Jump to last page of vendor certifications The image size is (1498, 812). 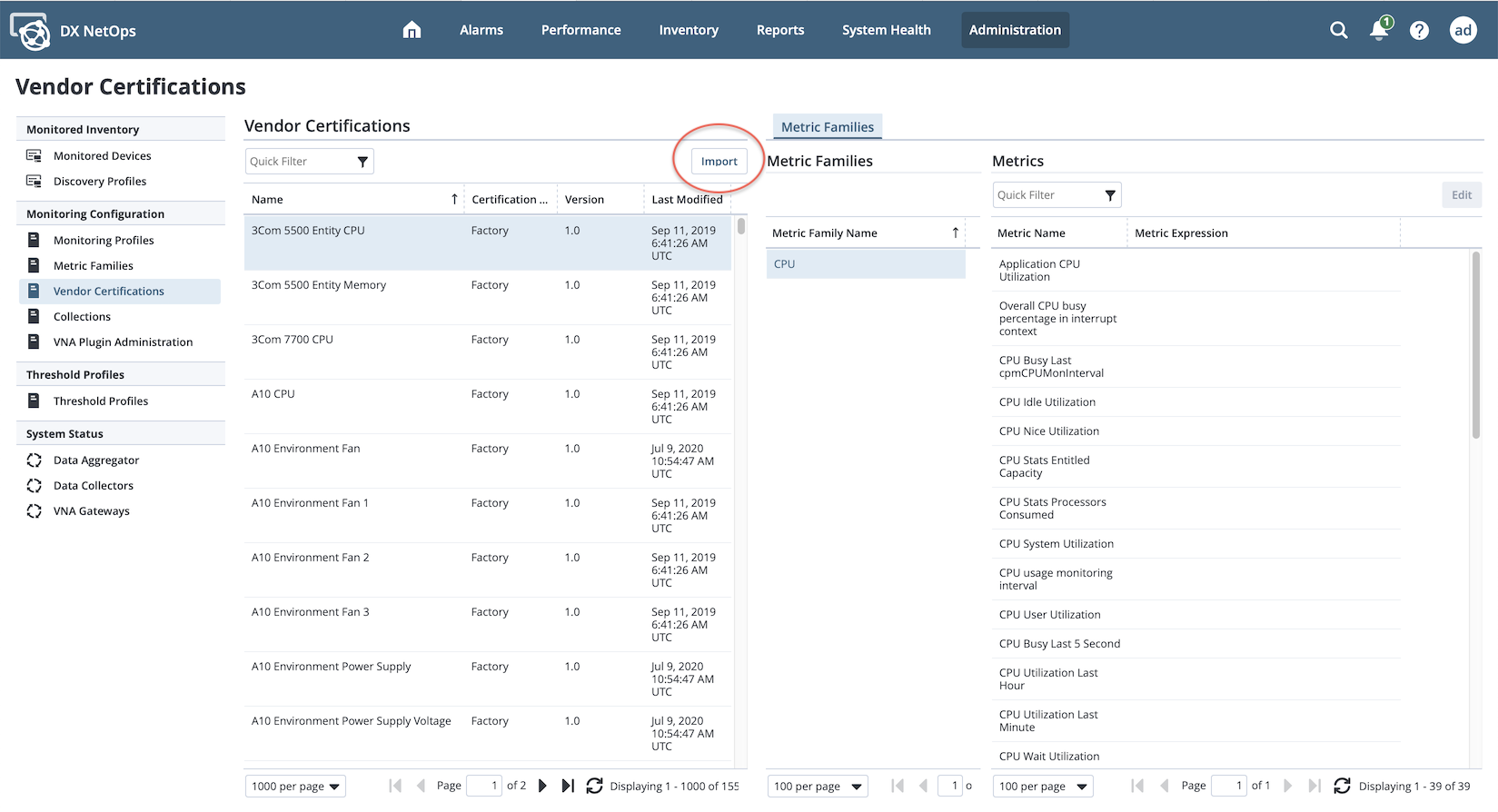click(x=568, y=786)
